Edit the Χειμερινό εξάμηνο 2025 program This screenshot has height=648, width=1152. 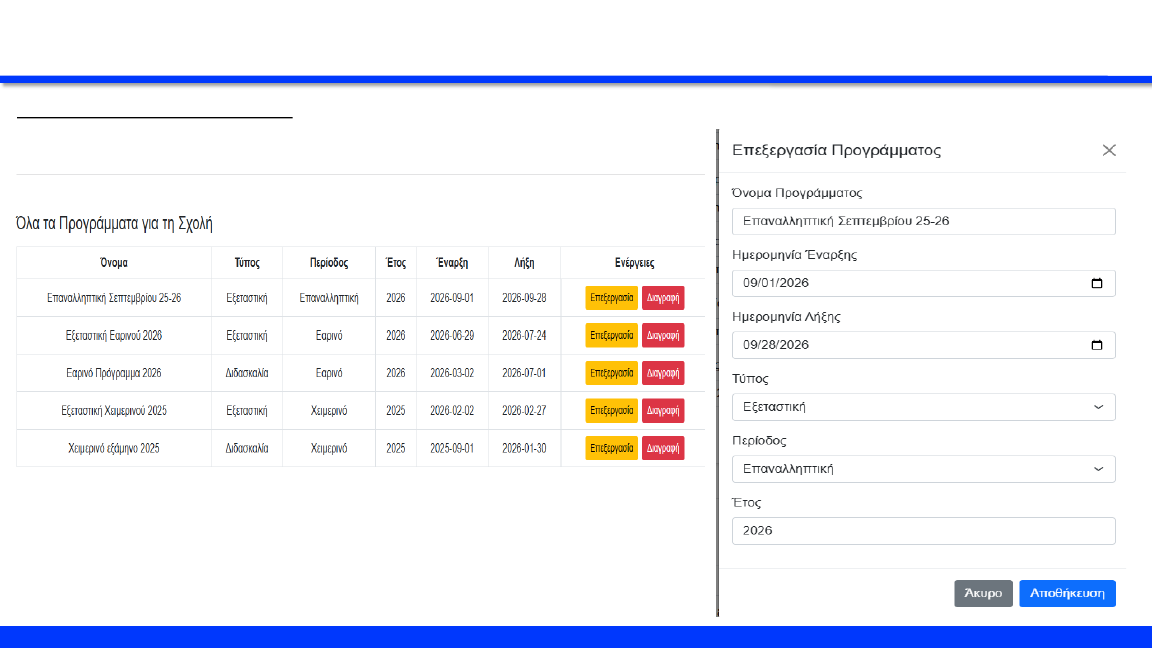[x=611, y=448]
